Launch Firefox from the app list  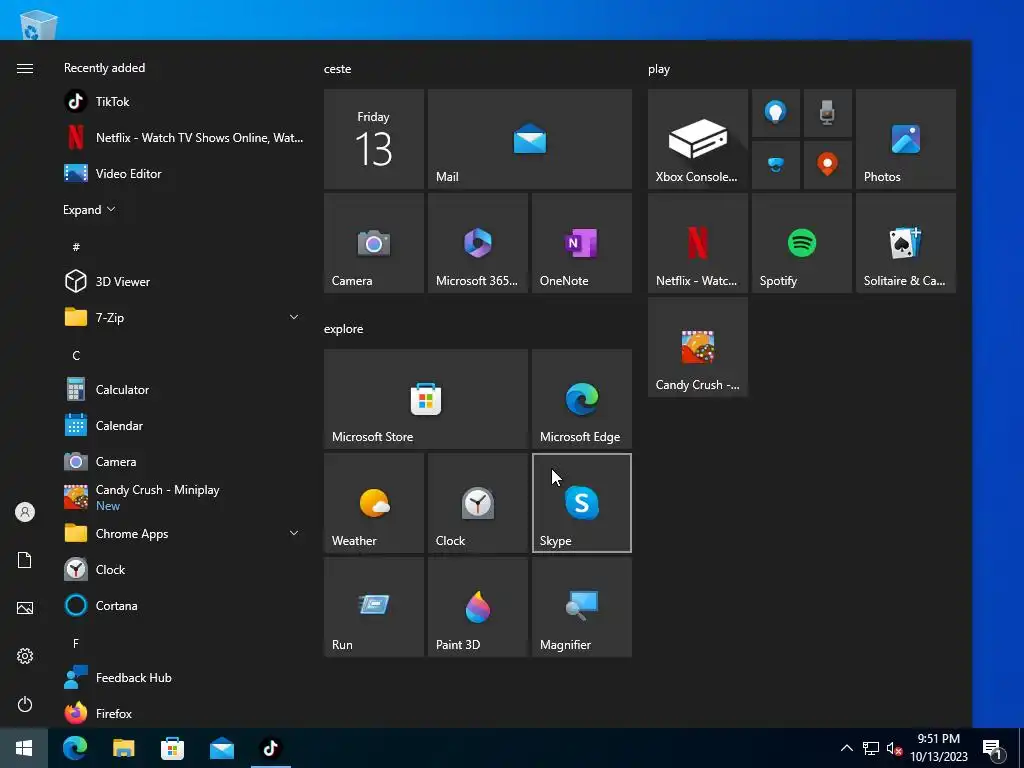(x=183, y=713)
